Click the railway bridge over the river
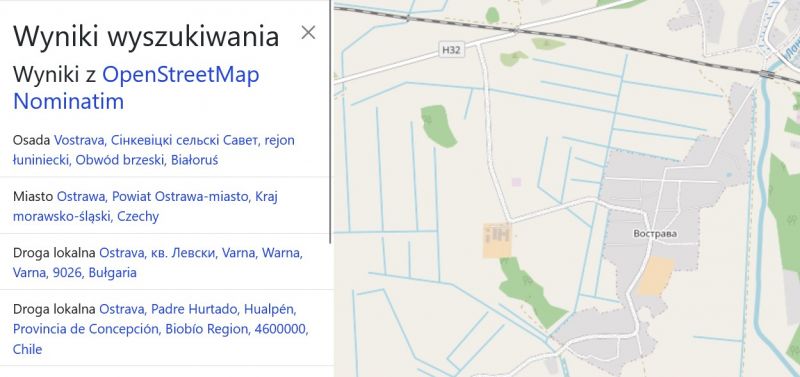The width and height of the screenshot is (800, 377). [x=766, y=74]
